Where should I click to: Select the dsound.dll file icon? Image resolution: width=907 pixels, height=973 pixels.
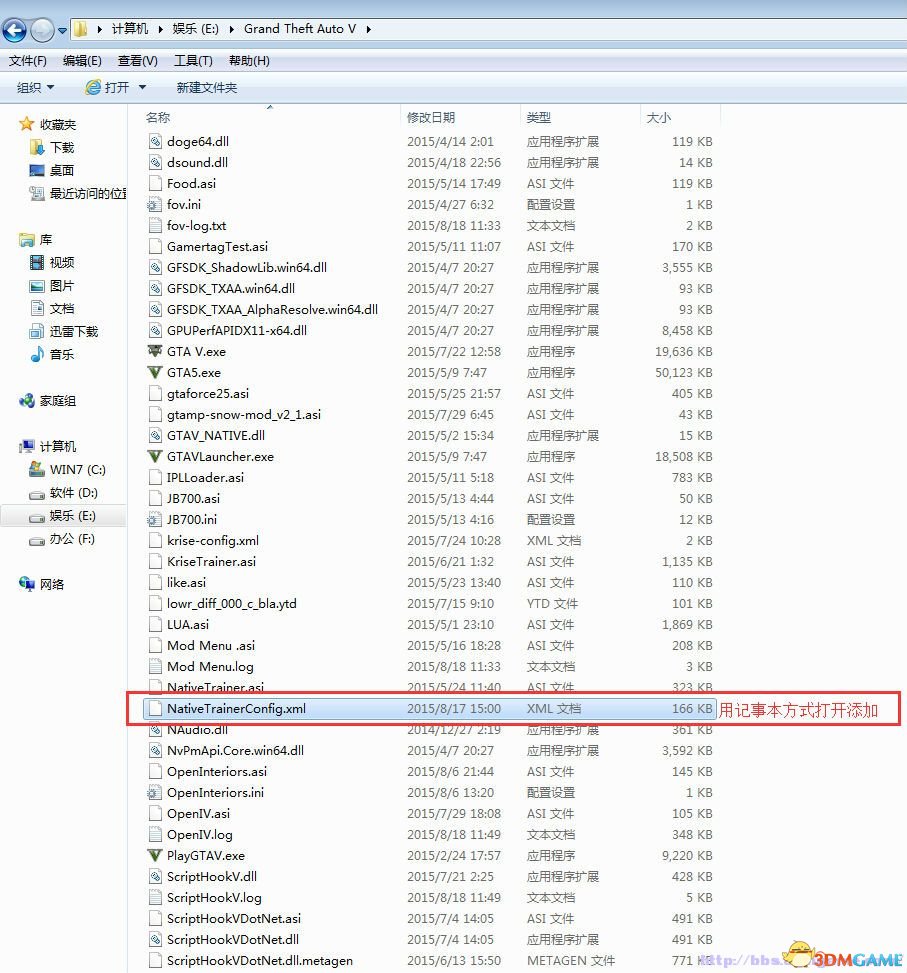tap(155, 163)
